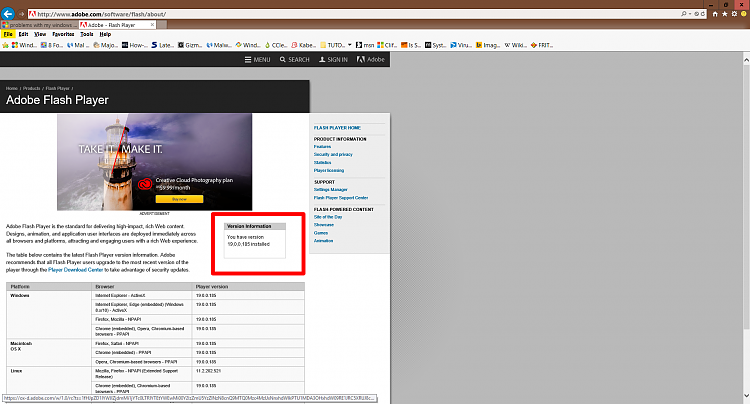This screenshot has width=750, height=404.
Task: Open the browser Home icon
Action: click(715, 14)
